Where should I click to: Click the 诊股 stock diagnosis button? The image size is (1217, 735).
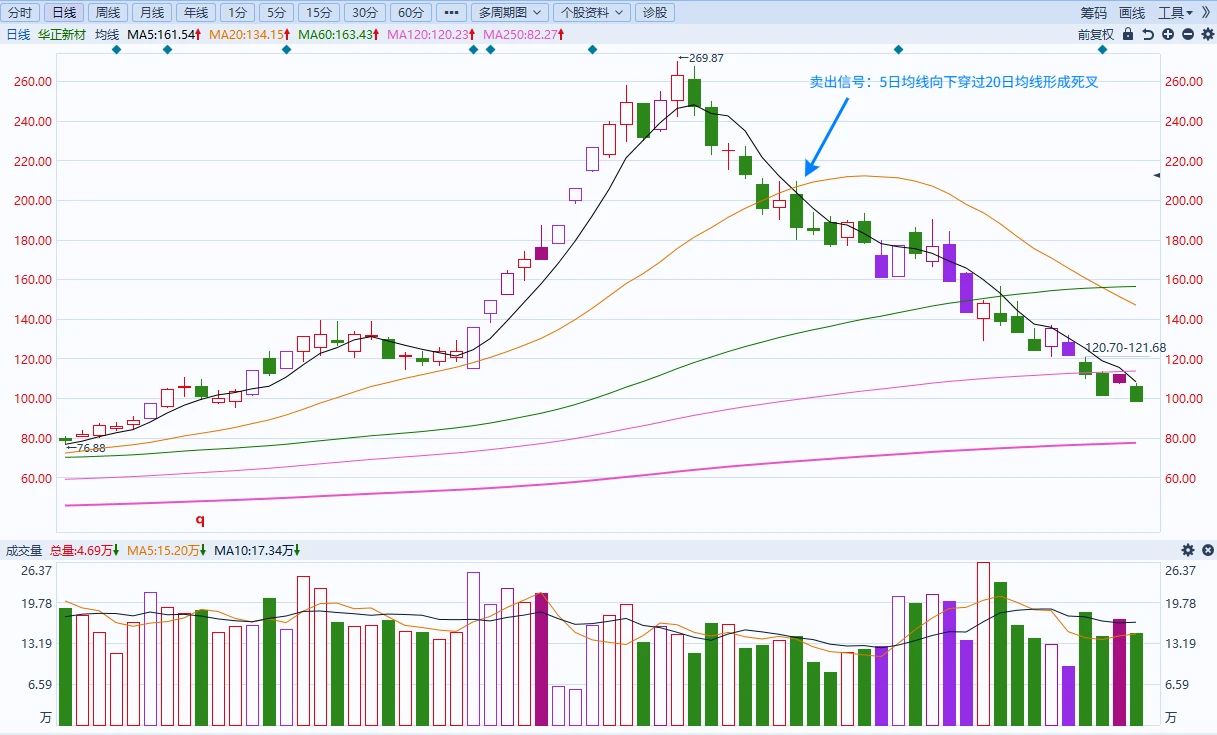pyautogui.click(x=654, y=13)
